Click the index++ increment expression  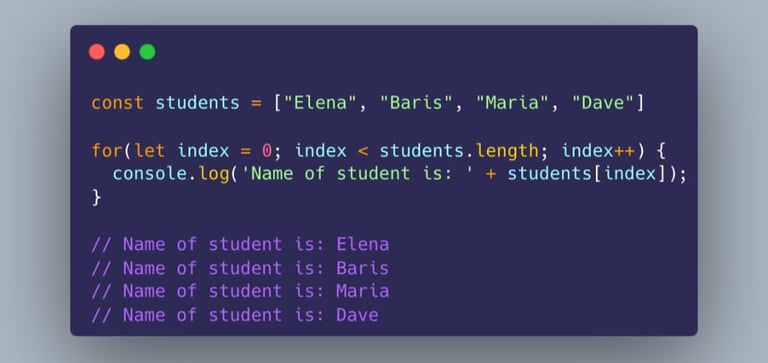pyautogui.click(x=598, y=150)
